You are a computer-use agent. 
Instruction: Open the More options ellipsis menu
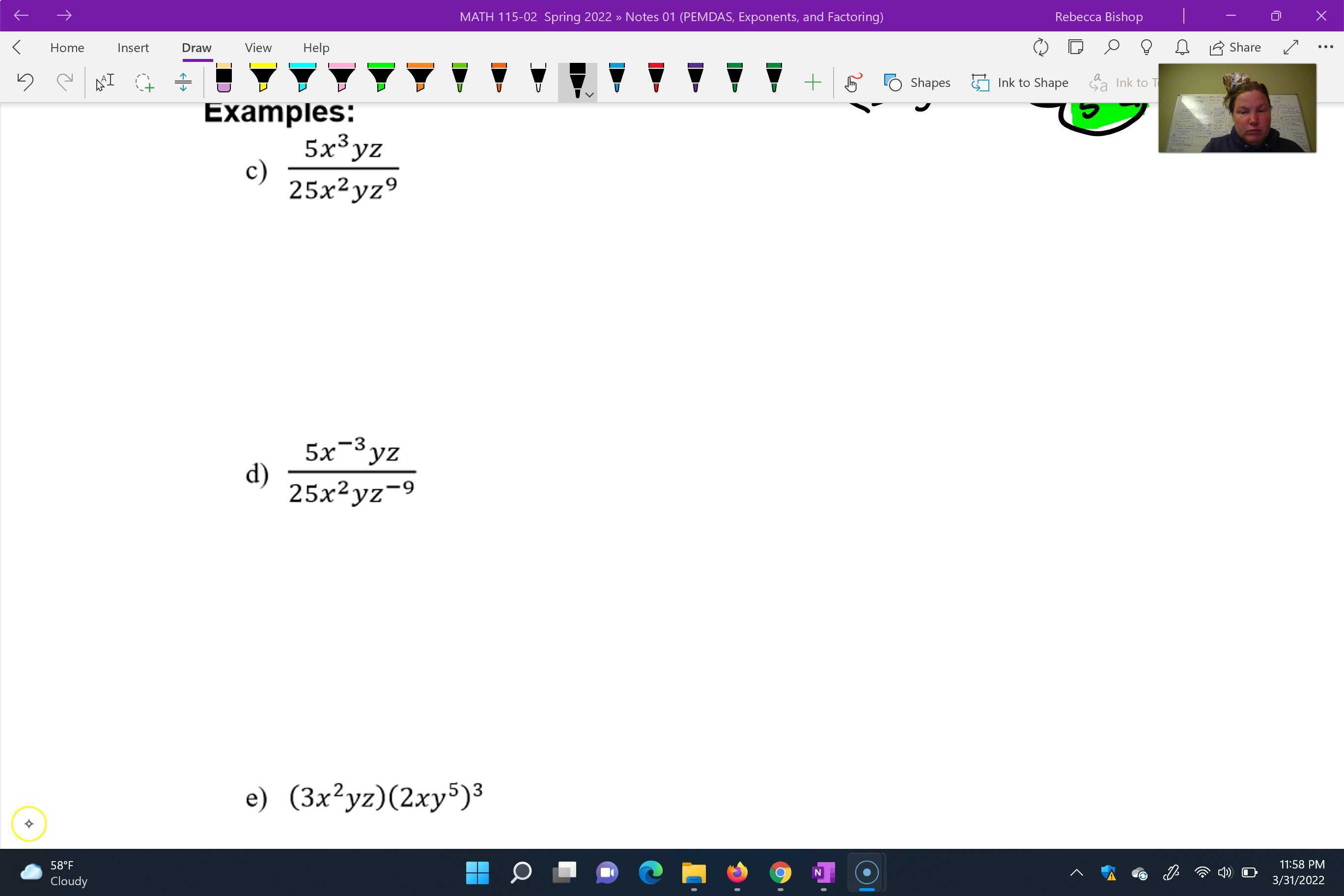1326,47
